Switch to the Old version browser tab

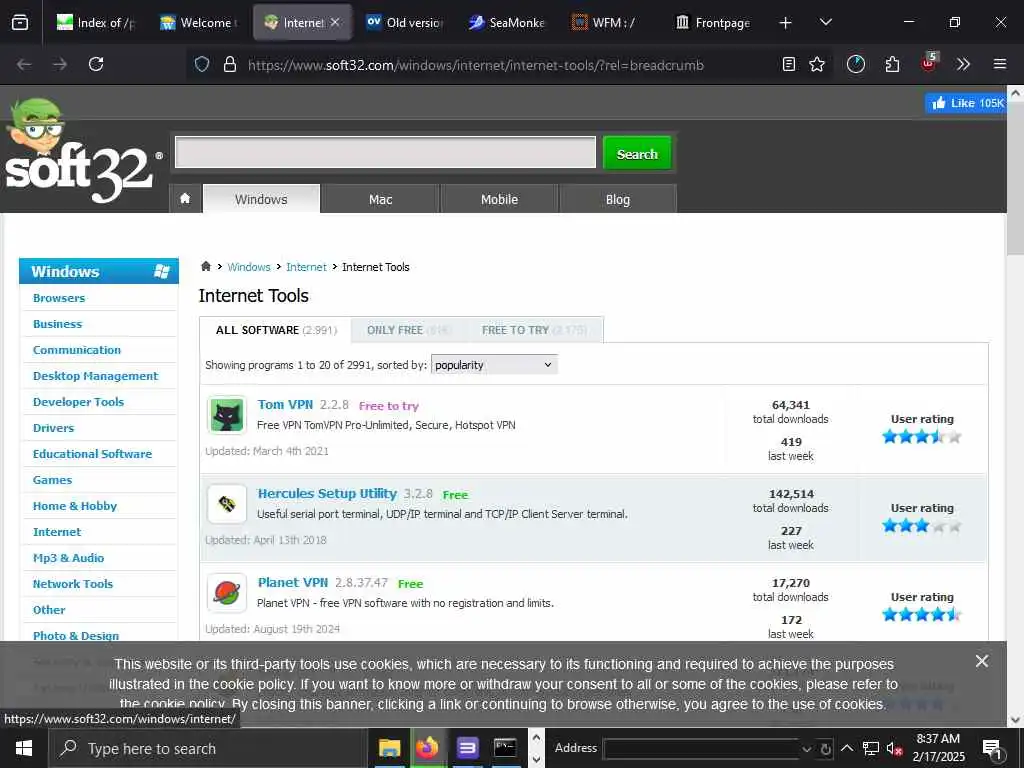(405, 23)
